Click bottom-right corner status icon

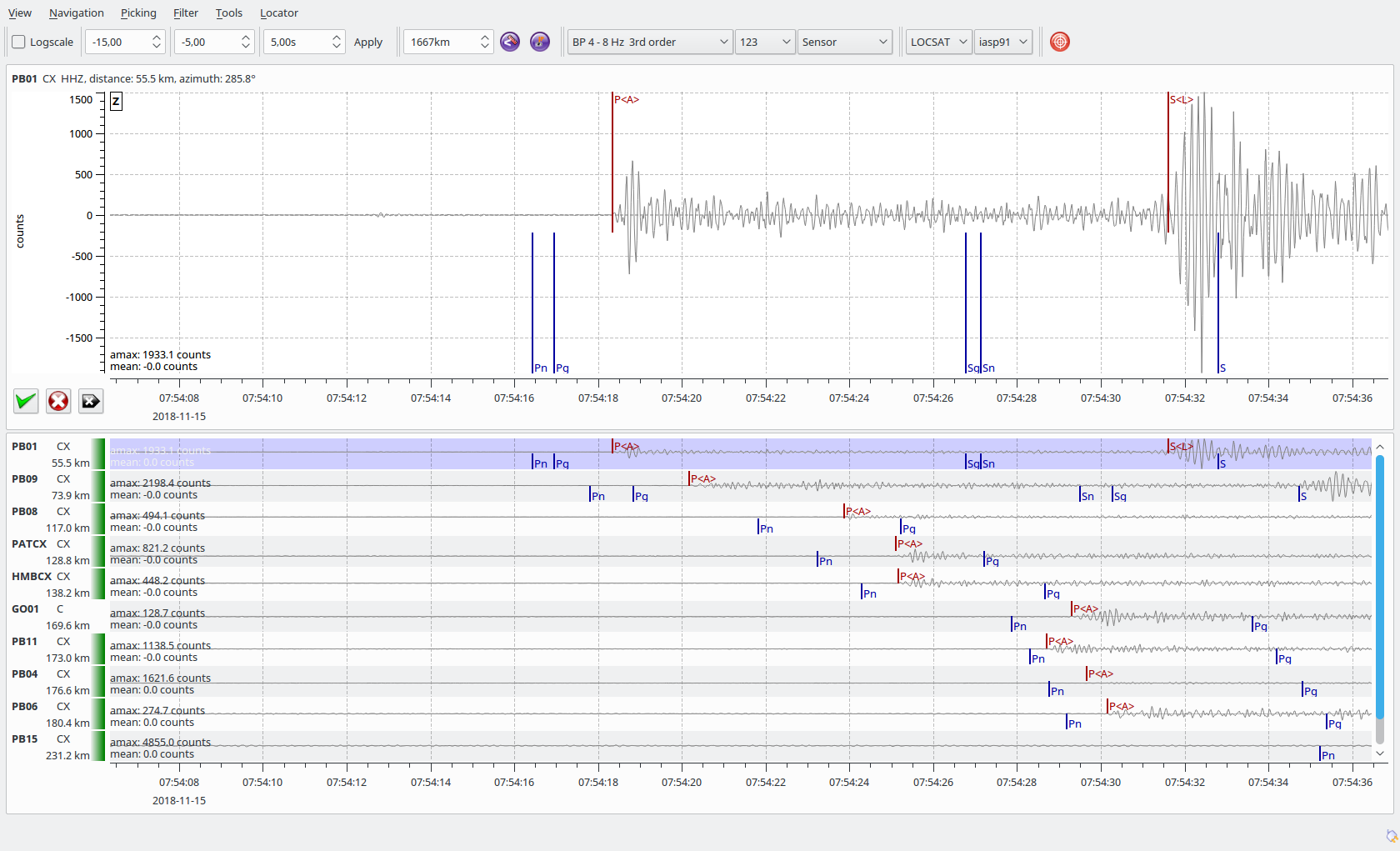tap(1391, 836)
